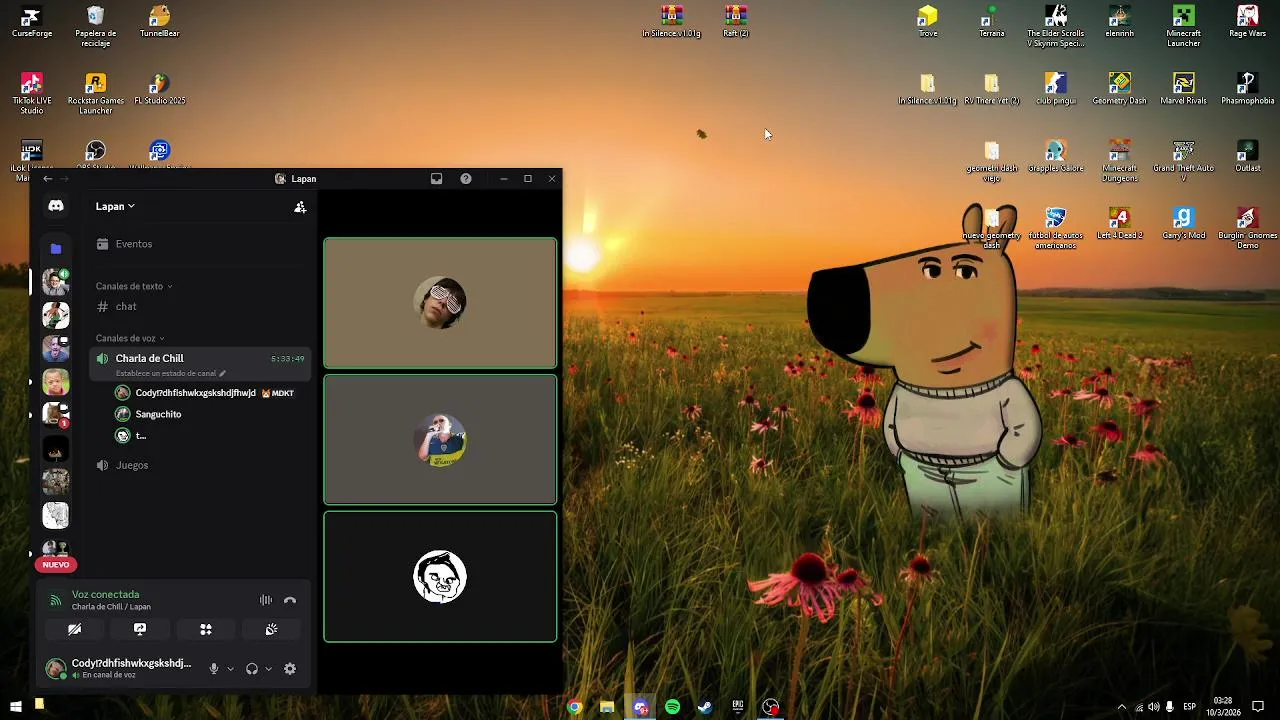The height and width of the screenshot is (720, 1280).
Task: Open notification center in taskbar
Action: click(1258, 707)
